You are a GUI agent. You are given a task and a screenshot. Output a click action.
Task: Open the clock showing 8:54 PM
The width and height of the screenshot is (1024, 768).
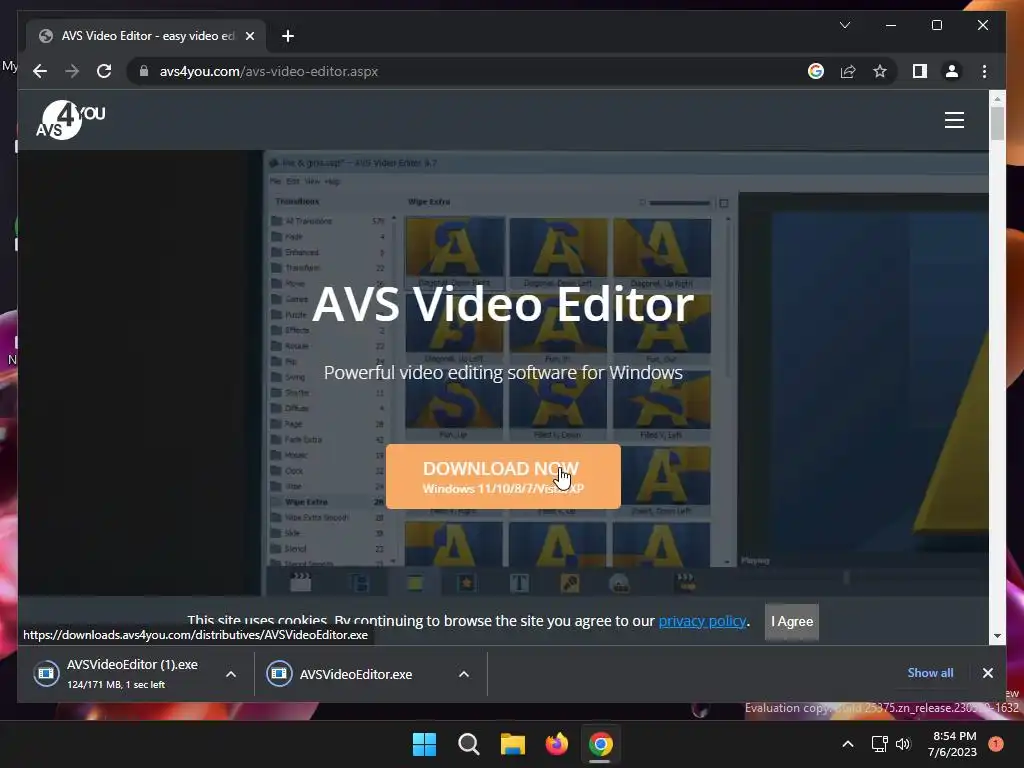[952, 744]
